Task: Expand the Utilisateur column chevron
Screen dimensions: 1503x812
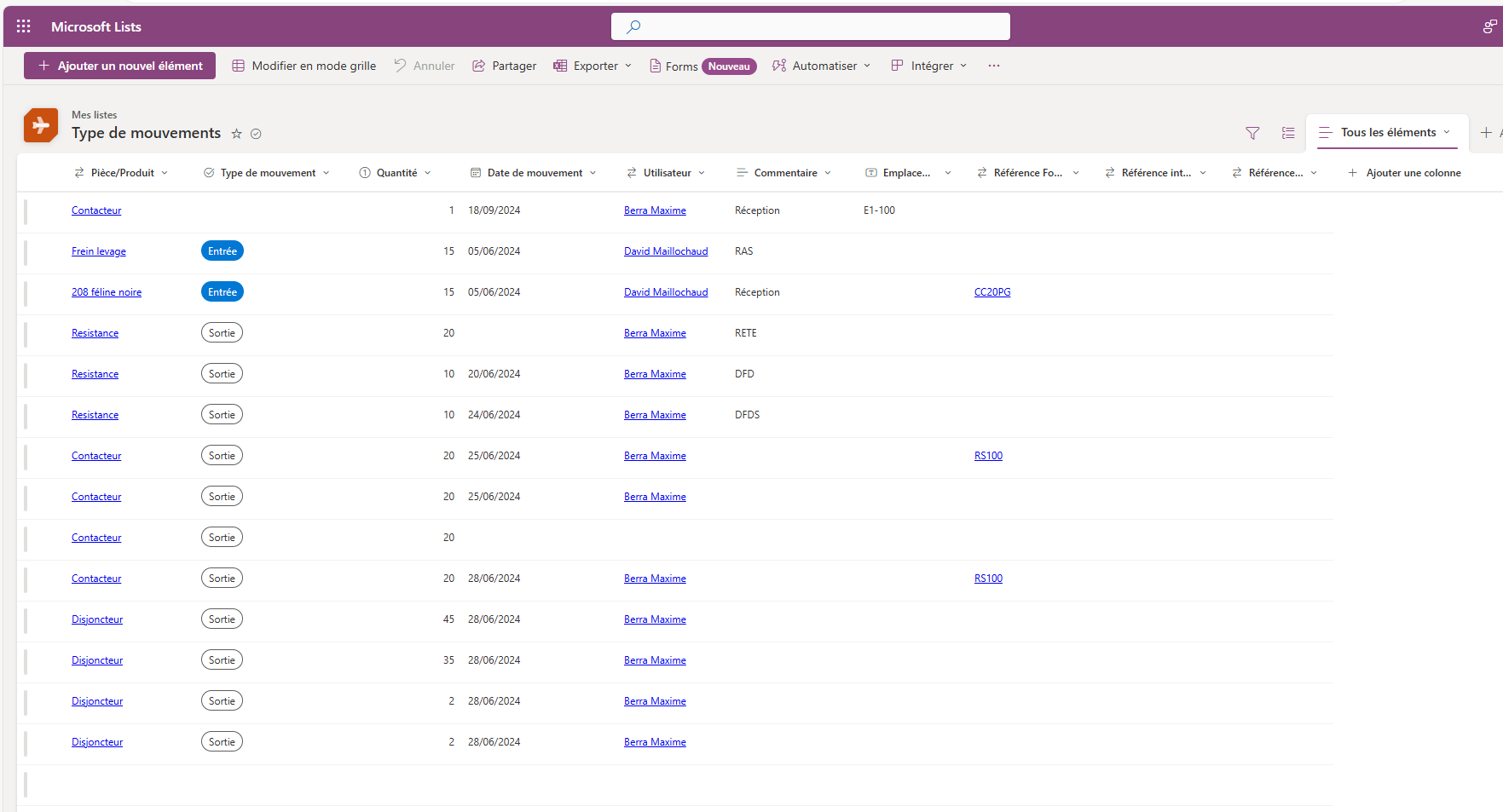Action: tap(702, 173)
